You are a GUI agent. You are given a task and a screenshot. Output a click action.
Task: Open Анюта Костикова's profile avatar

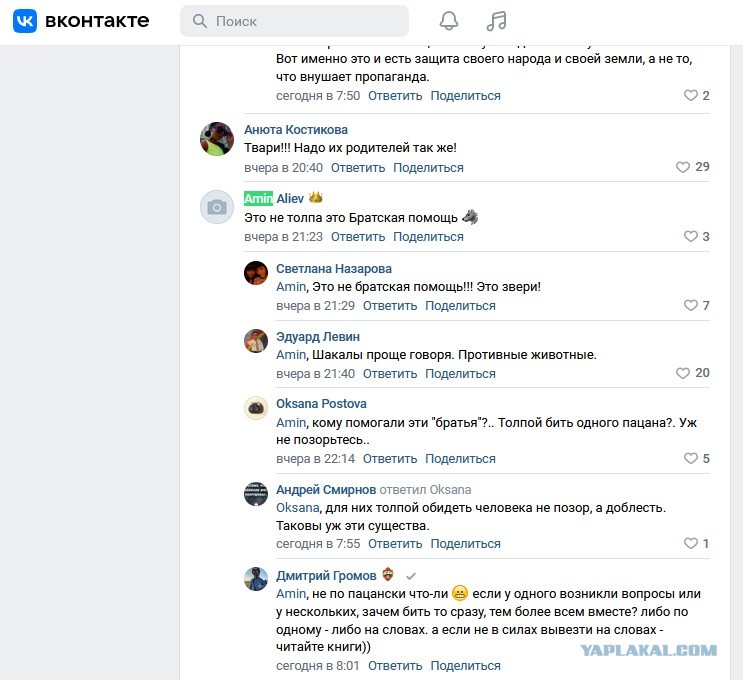pyautogui.click(x=217, y=139)
